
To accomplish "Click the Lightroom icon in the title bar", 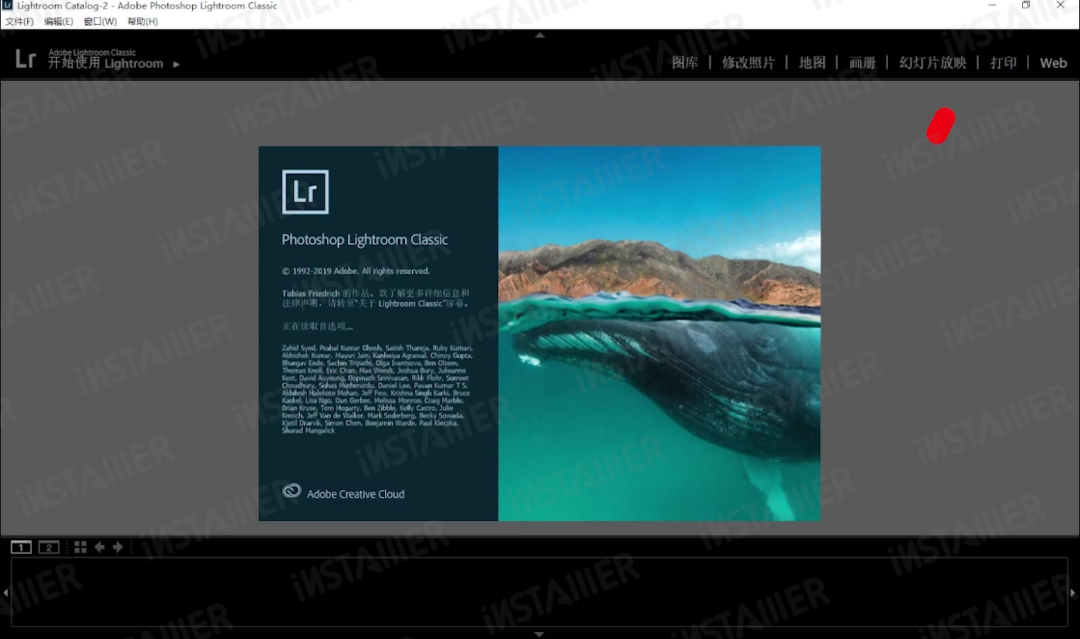I will coord(8,5).
